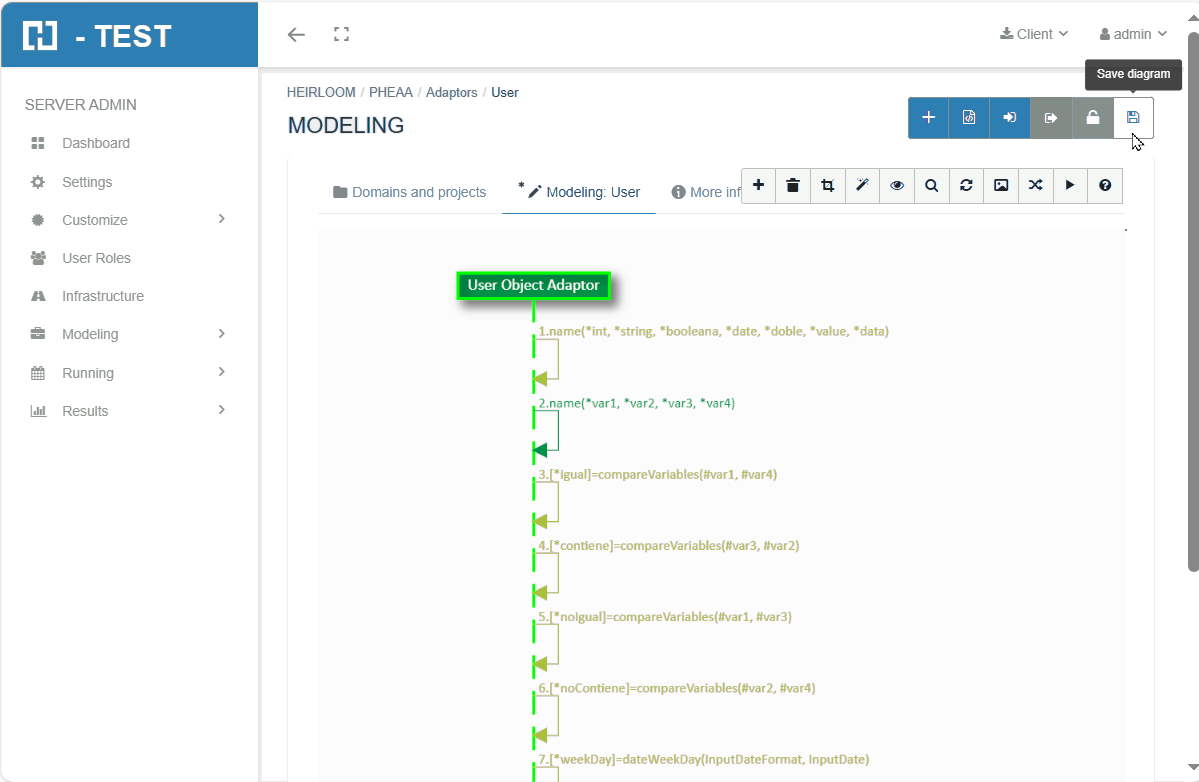Click the Save diagram icon
The image size is (1199, 782).
click(x=1133, y=118)
